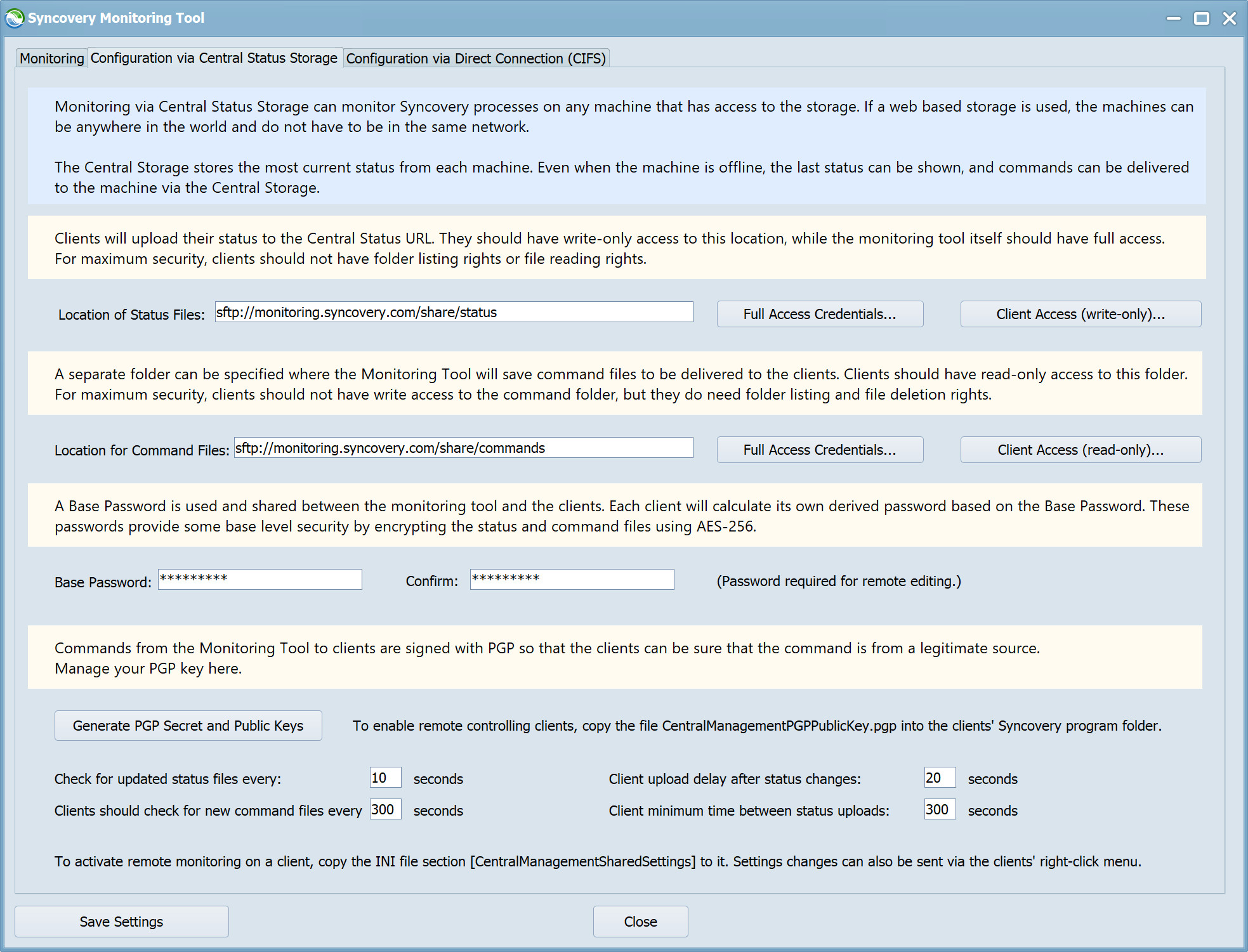Screen dimensions: 1248x952
Task: Click the Close button at the bottom
Action: click(640, 921)
